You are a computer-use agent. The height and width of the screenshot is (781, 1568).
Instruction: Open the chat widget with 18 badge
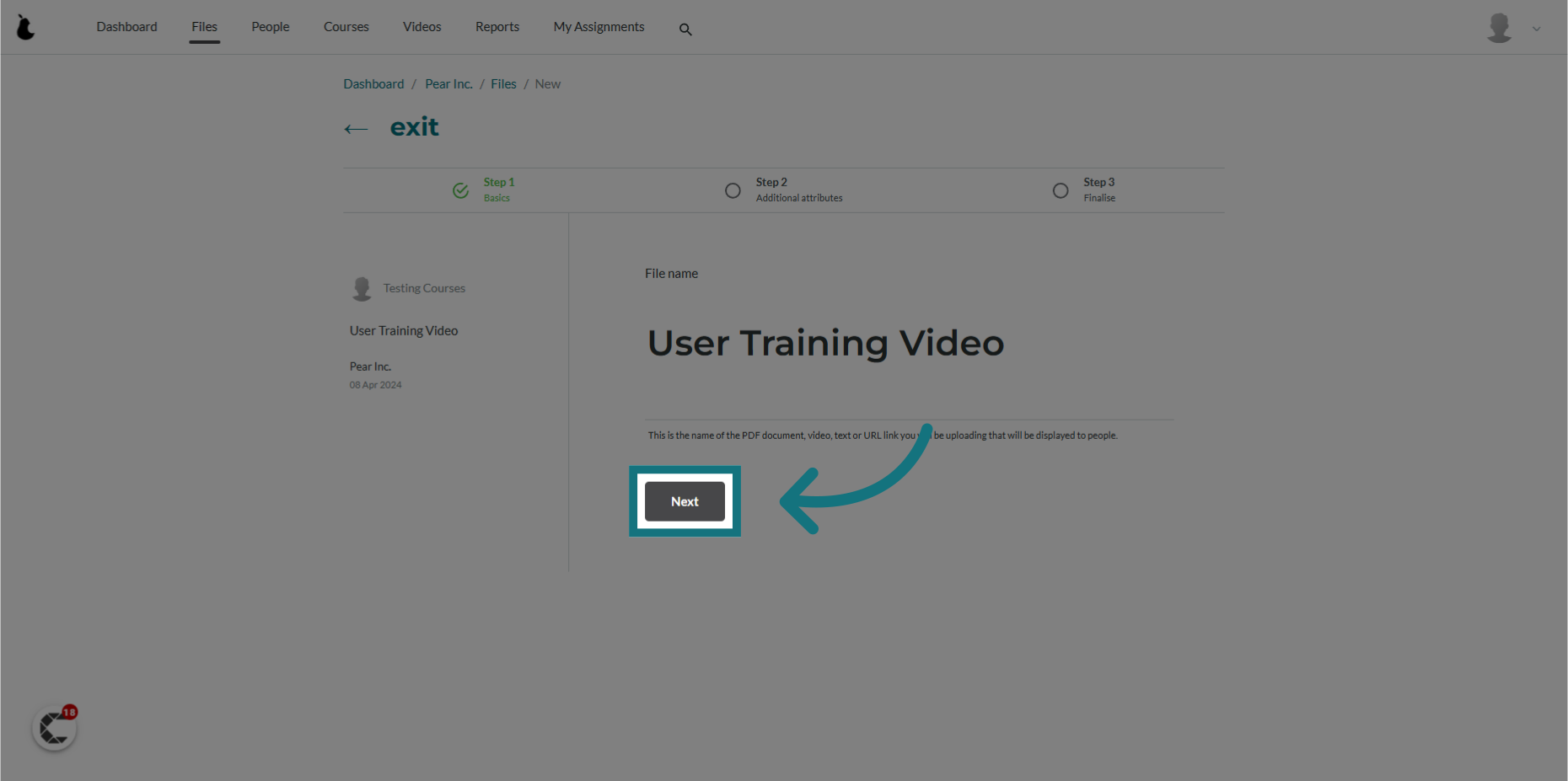pyautogui.click(x=55, y=728)
